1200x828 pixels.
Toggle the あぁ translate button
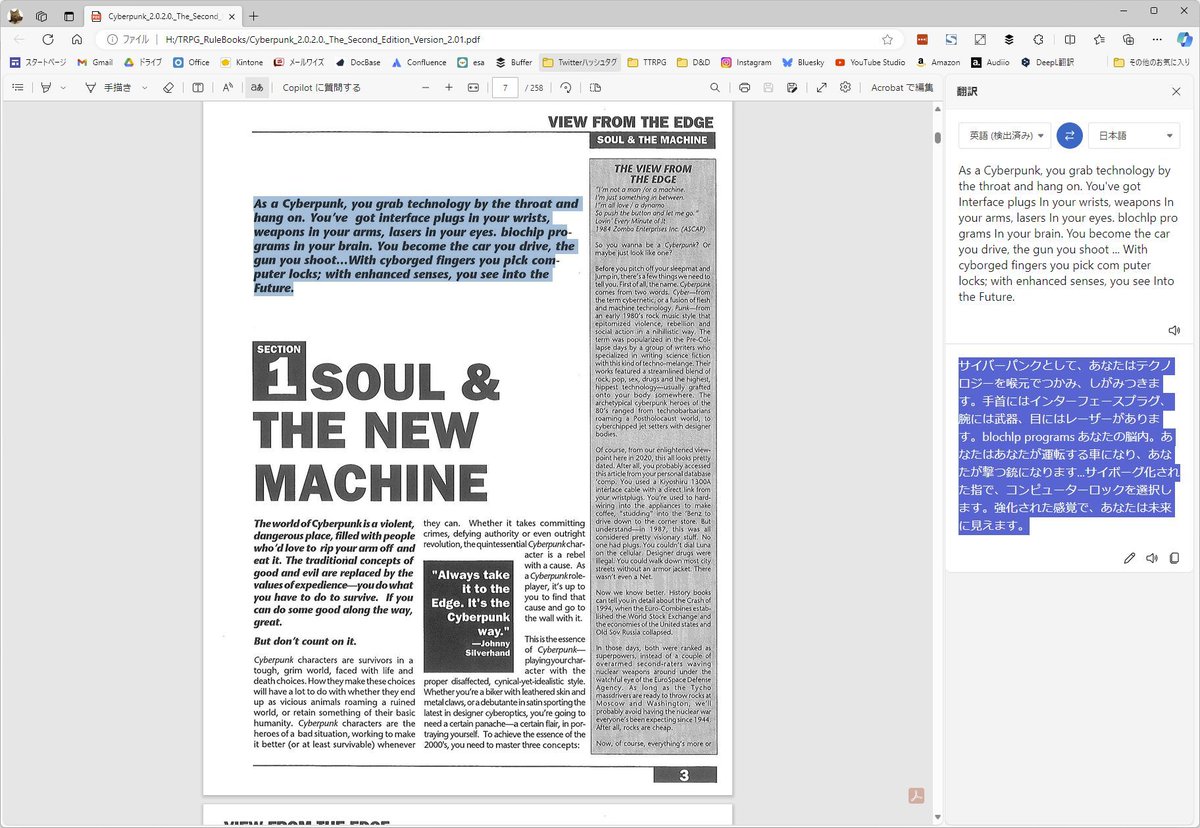click(257, 88)
